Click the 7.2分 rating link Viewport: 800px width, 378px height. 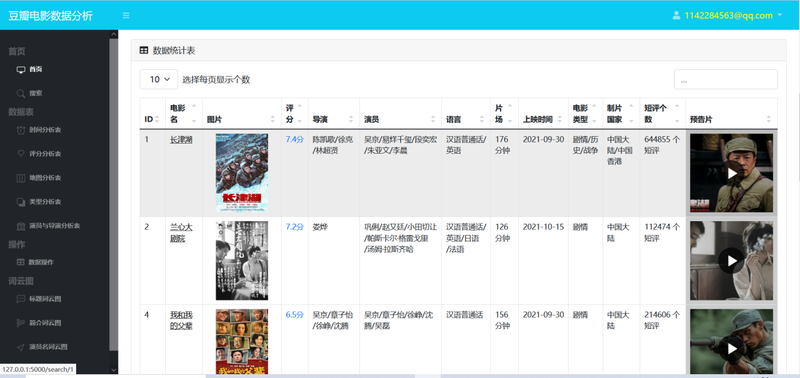click(294, 226)
